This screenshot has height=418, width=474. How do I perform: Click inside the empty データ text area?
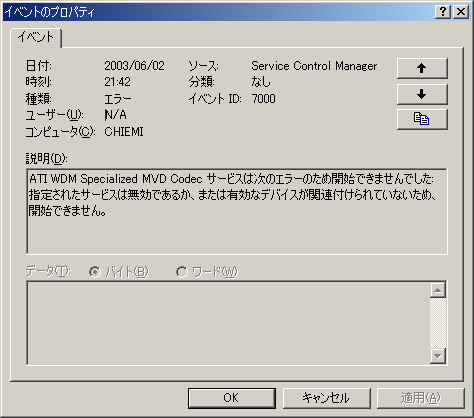228,323
